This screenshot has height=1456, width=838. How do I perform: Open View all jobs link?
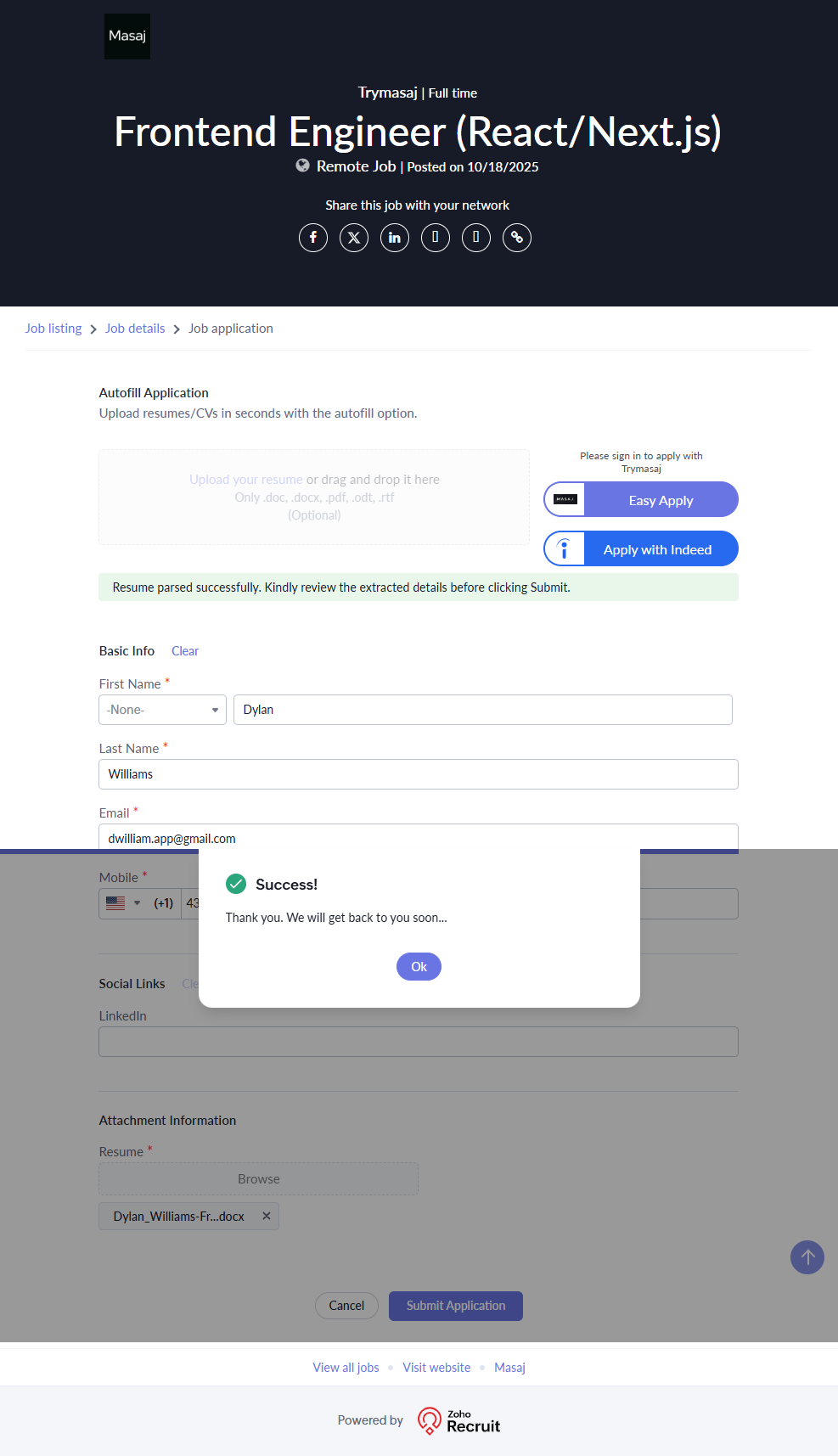click(346, 1368)
